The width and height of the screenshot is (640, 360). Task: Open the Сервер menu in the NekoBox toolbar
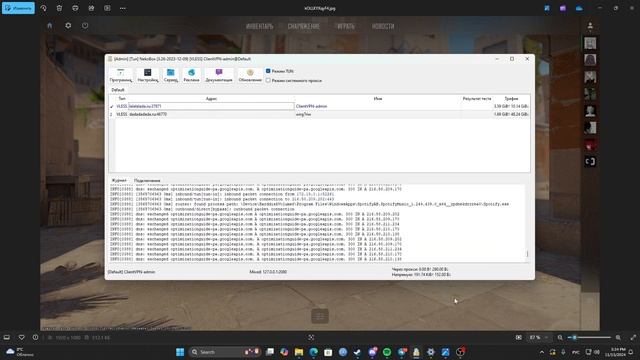point(171,76)
